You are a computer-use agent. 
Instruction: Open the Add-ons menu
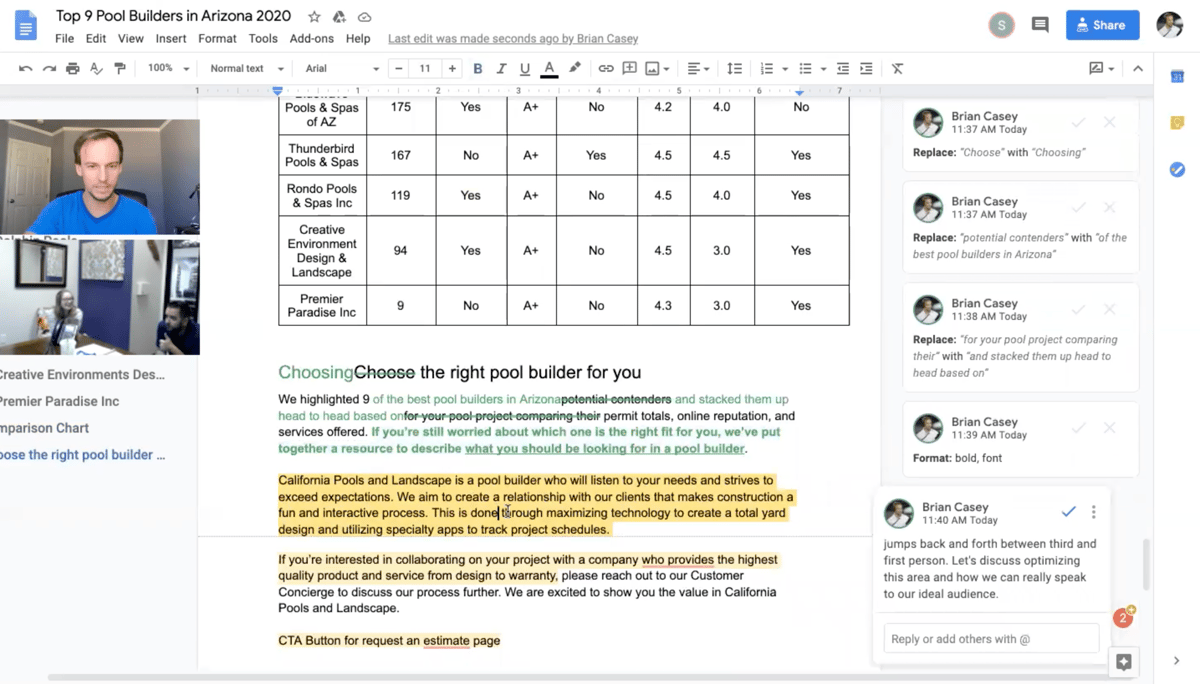point(311,39)
